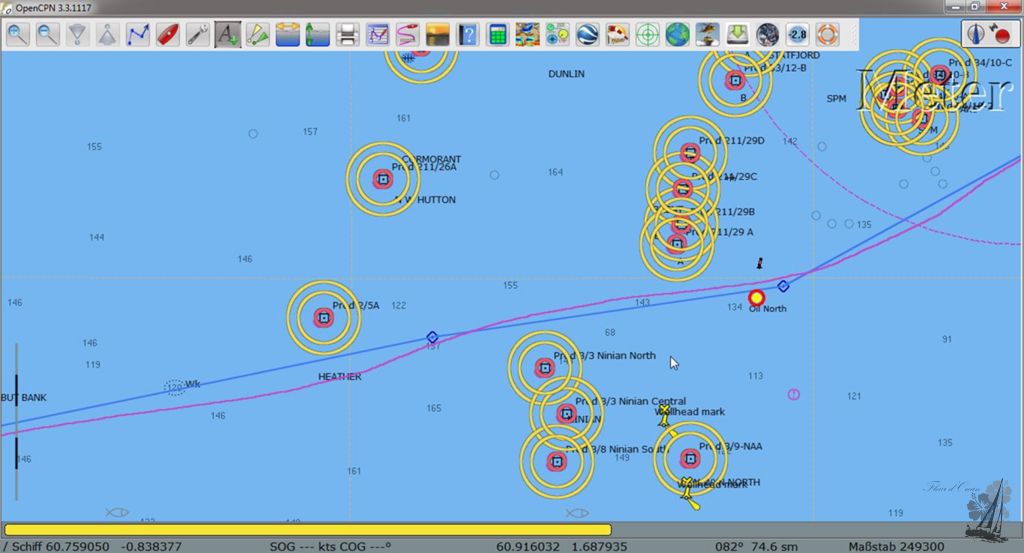Viewport: 1024px width, 553px height.
Task: Open the help book with question mark
Action: click(467, 34)
